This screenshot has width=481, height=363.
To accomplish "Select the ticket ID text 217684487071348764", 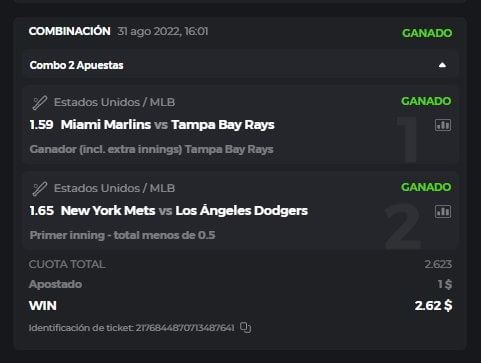I will (185, 328).
